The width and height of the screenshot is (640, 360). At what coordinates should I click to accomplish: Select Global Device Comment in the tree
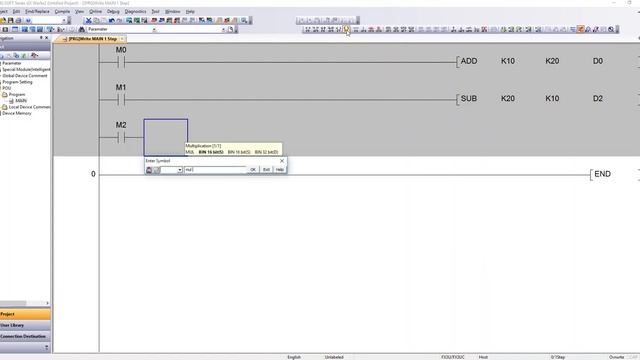tap(25, 76)
